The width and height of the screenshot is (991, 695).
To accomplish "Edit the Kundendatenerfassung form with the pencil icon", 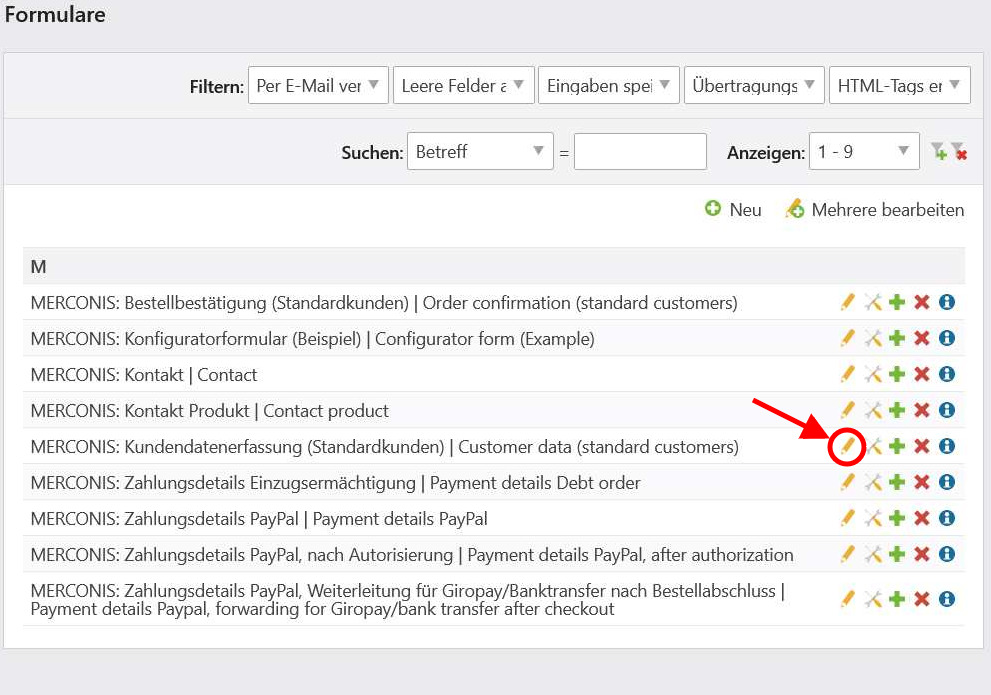I will (x=847, y=446).
